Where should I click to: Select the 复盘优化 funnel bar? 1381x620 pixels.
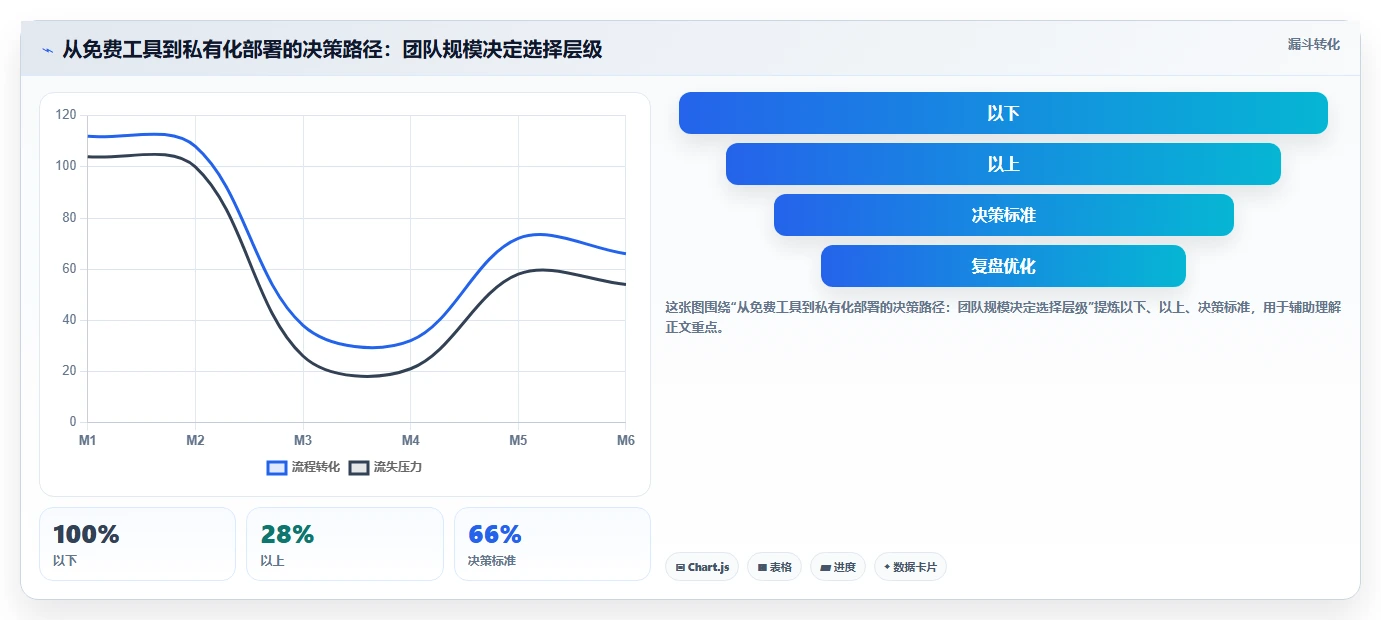pyautogui.click(x=1003, y=266)
